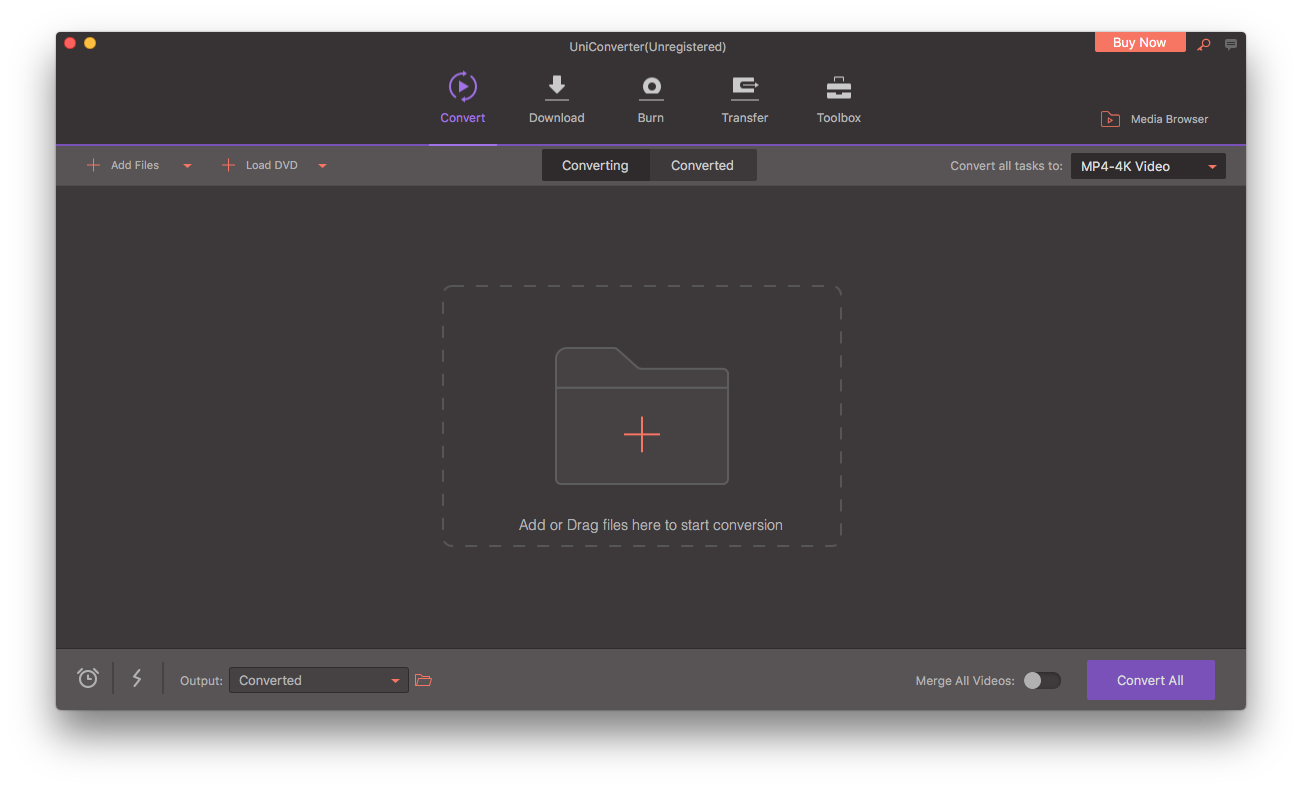Open the feedback message icon
The image size is (1302, 790).
(1231, 44)
